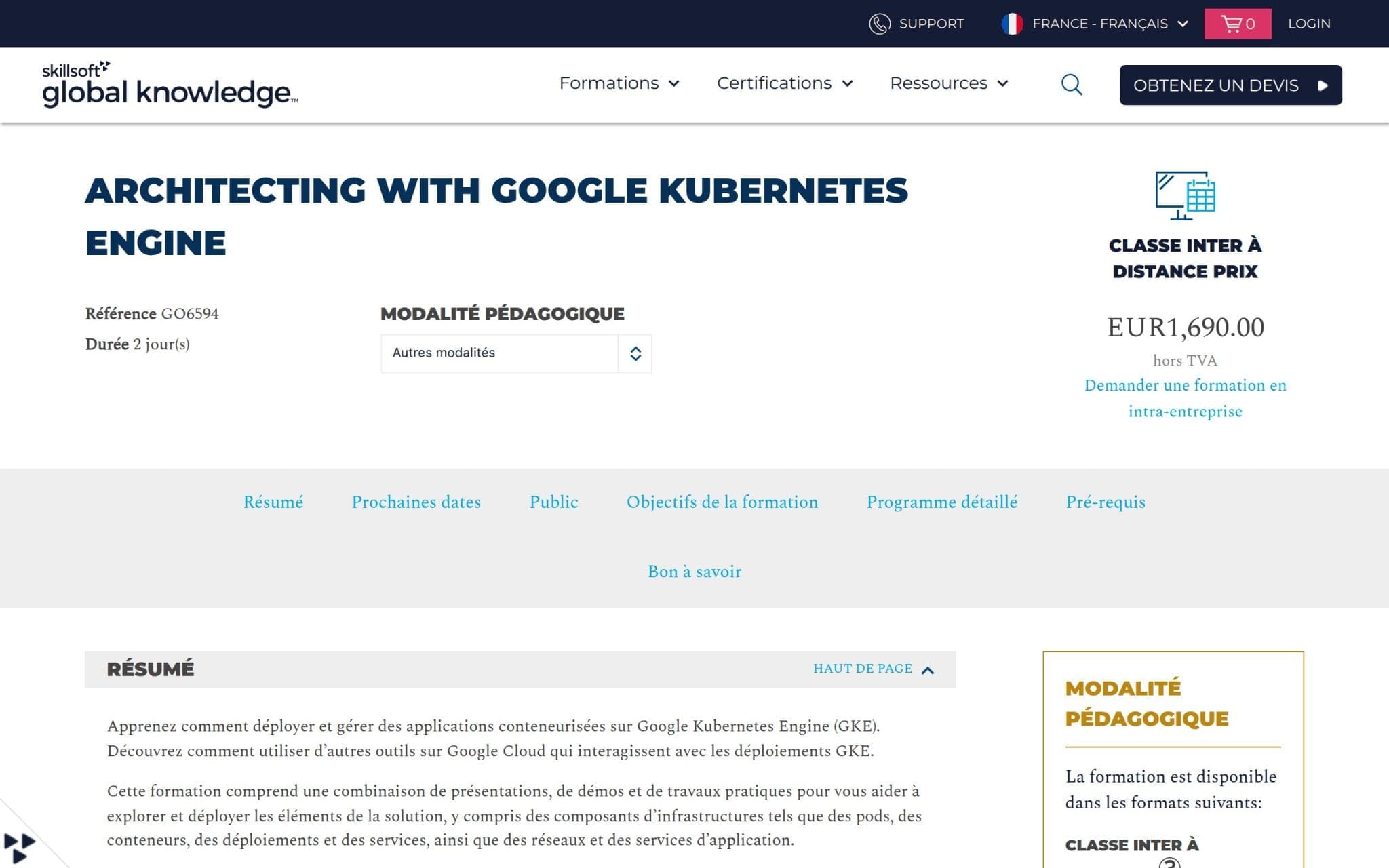The height and width of the screenshot is (868, 1389).
Task: Open Programme détaillé tab
Action: tap(942, 502)
